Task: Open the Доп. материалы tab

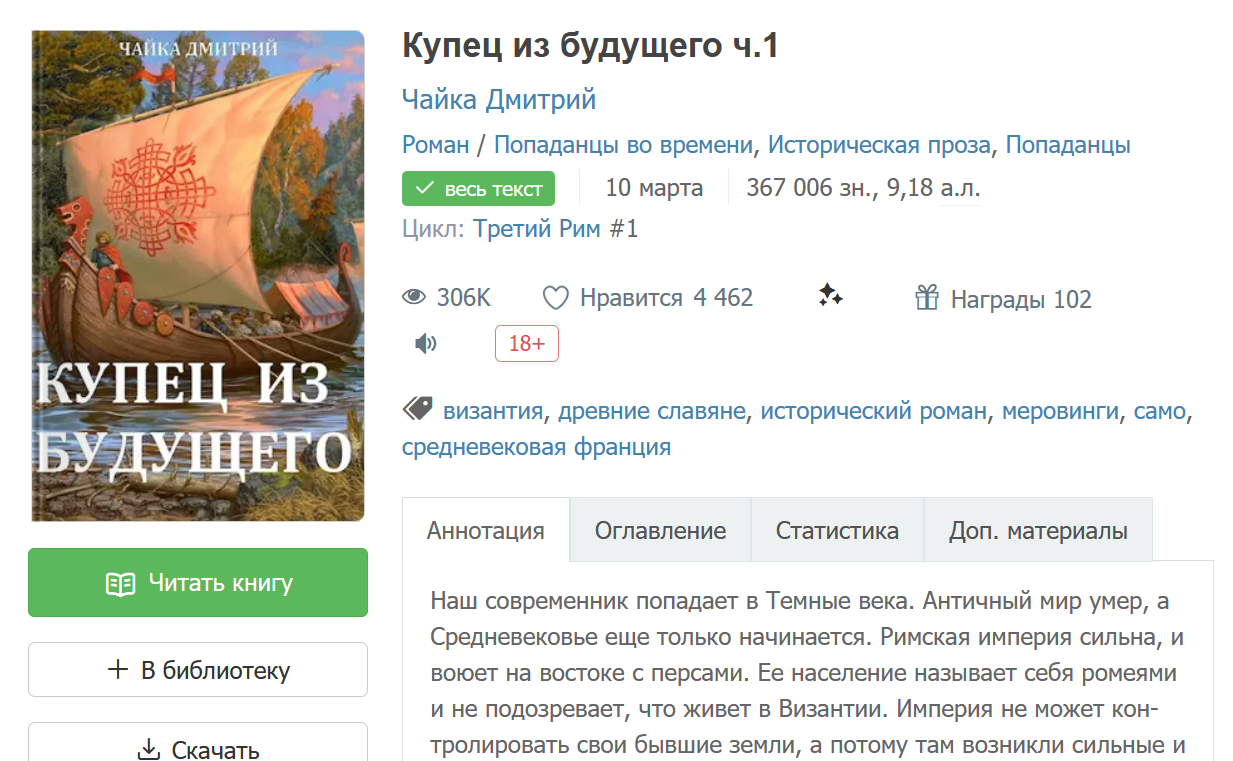Action: point(1038,530)
